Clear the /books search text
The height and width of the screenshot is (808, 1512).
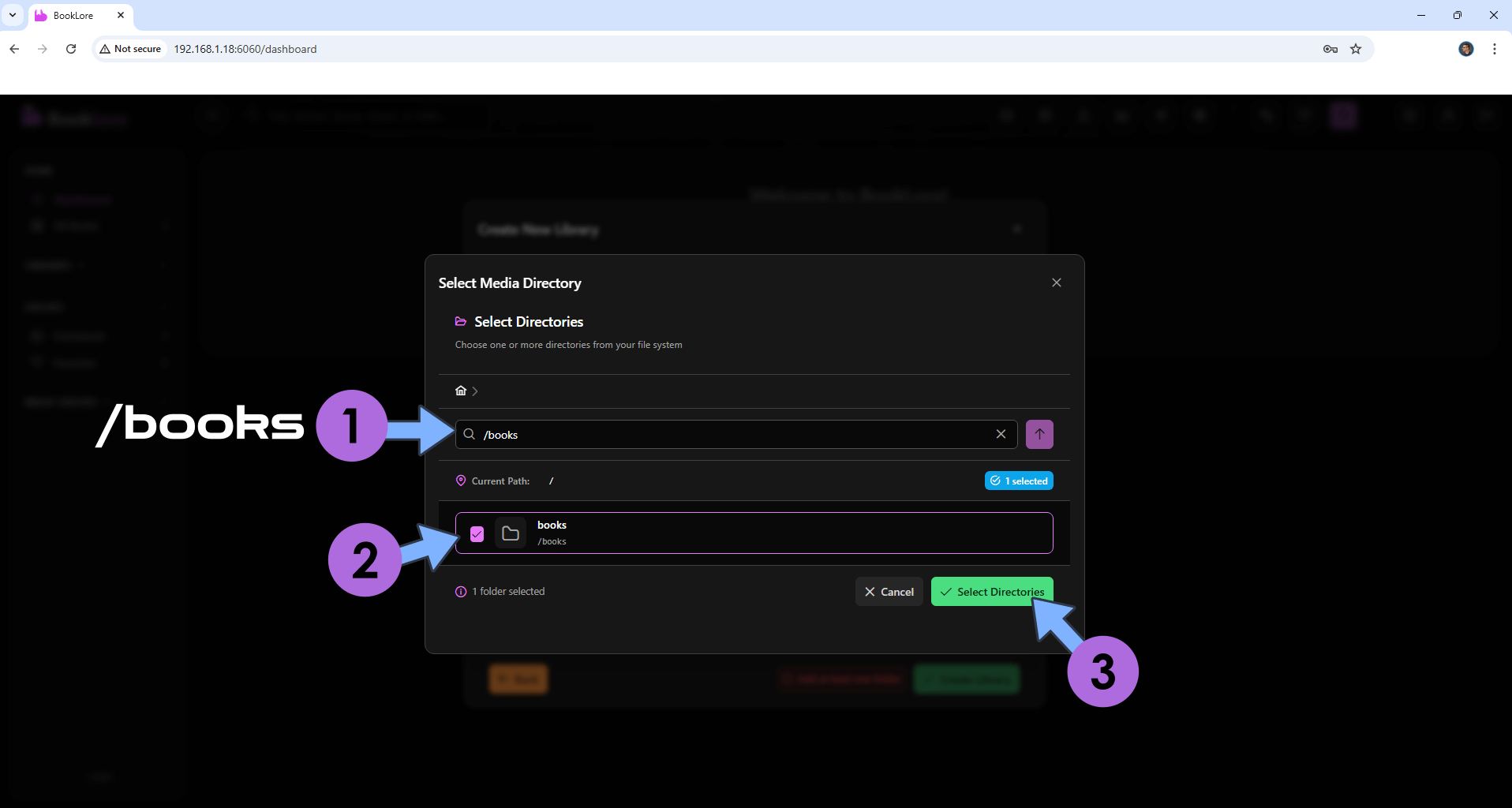[1001, 434]
